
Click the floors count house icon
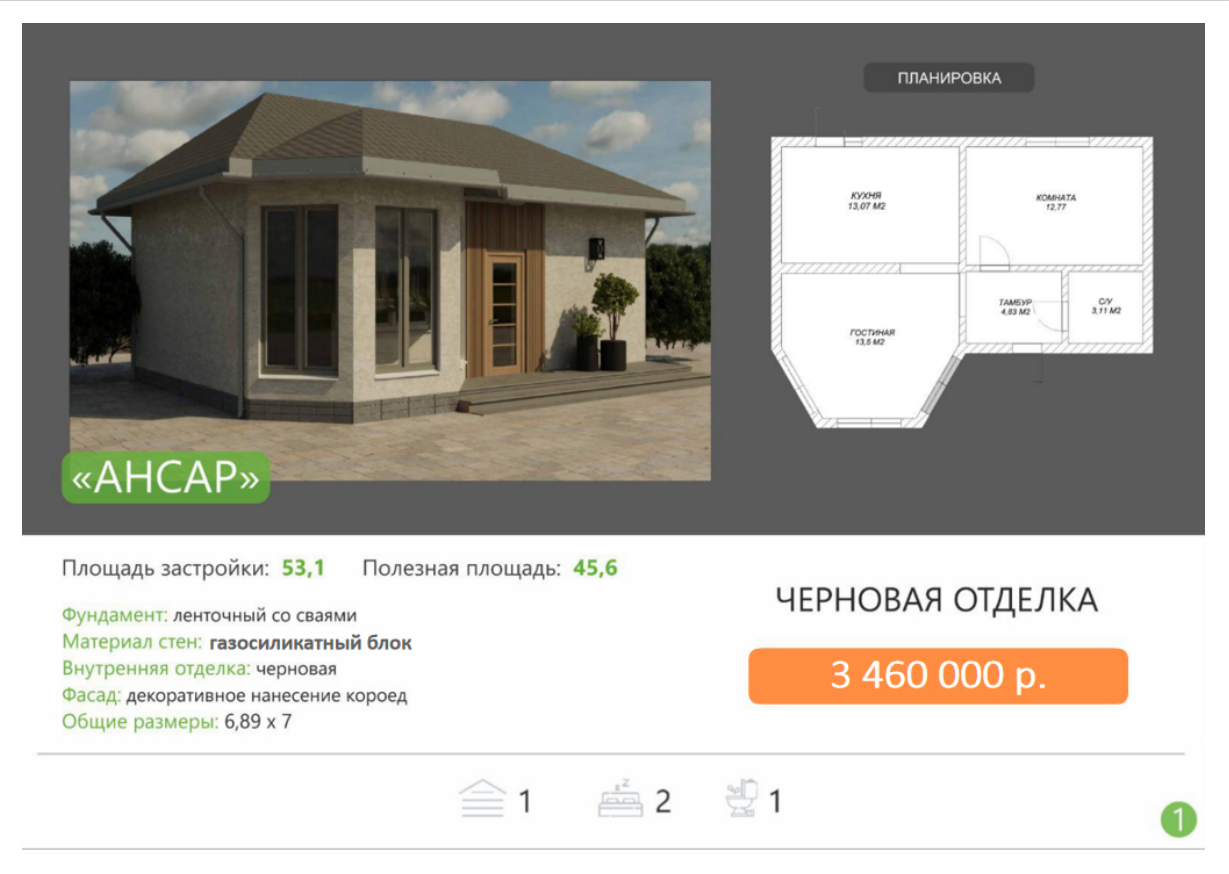[481, 800]
